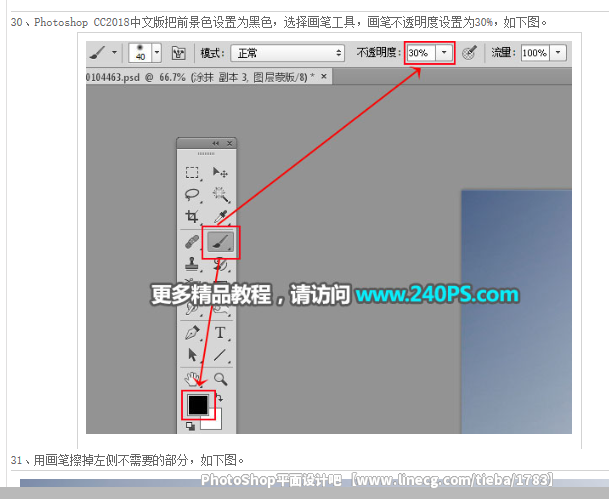Viewport: 609px width, 499px height.
Task: Select the Rectangular Marquee tool
Action: pyautogui.click(x=192, y=172)
